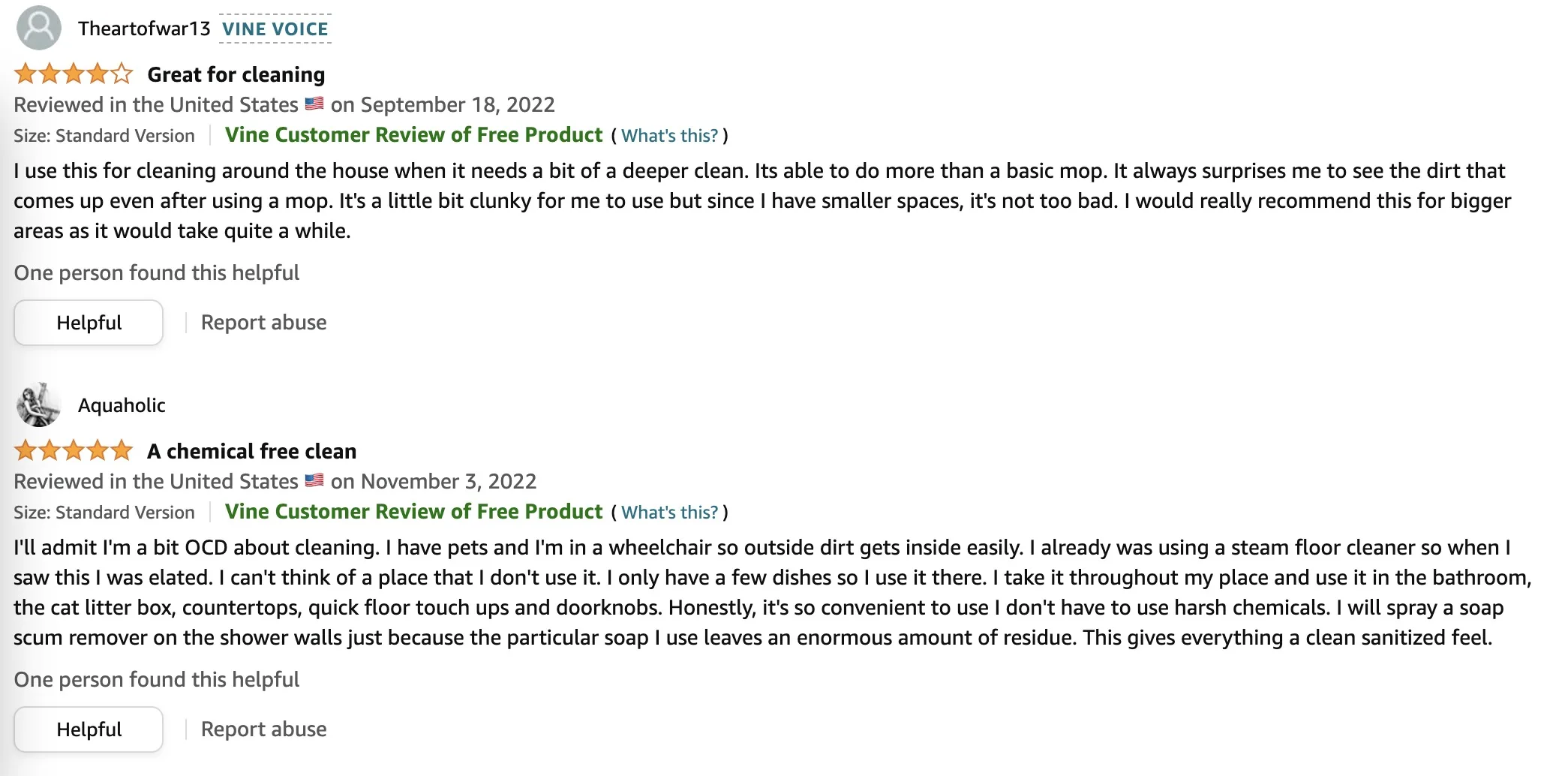1568x776 pixels.
Task: Open Aquaholic's profile name link
Action: coord(122,405)
